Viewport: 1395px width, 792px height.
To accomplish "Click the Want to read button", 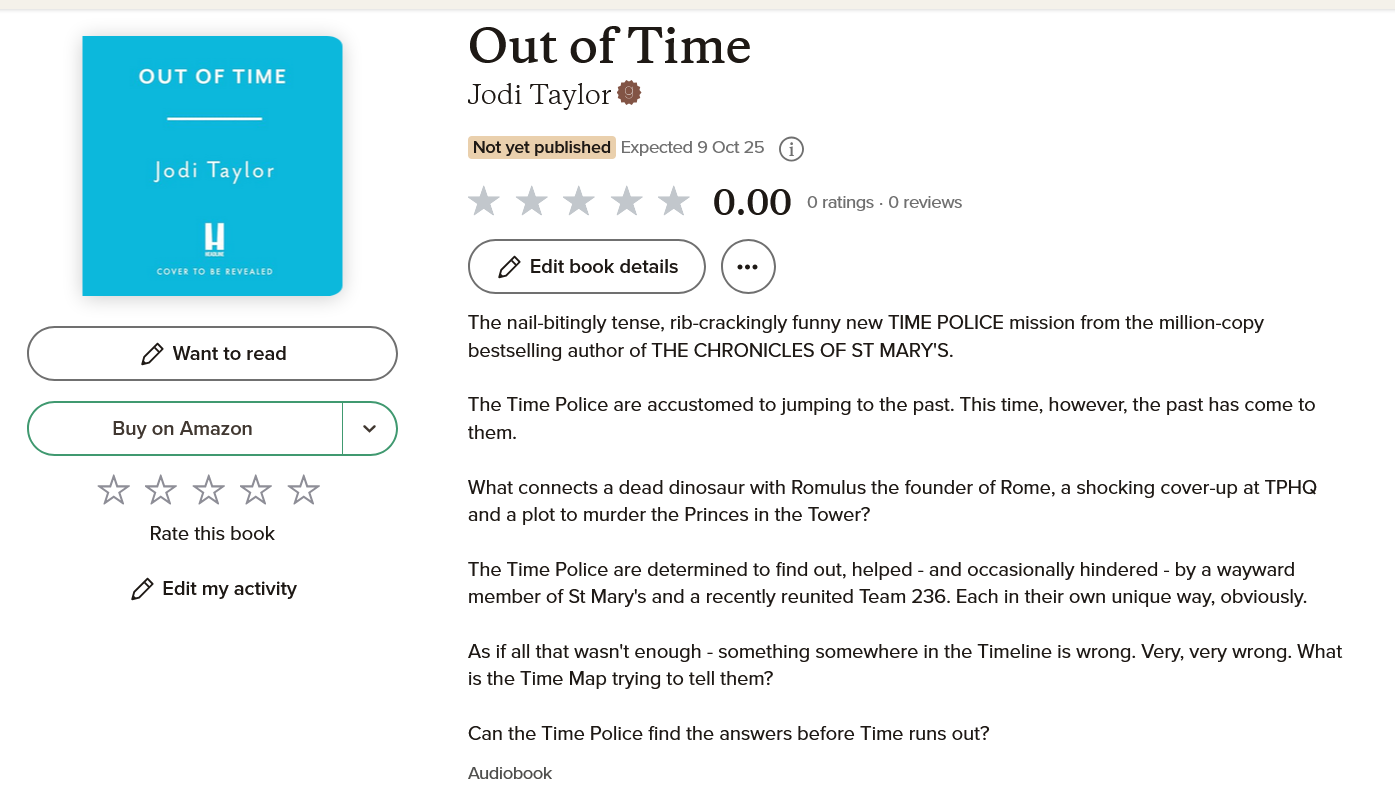I will coord(212,353).
